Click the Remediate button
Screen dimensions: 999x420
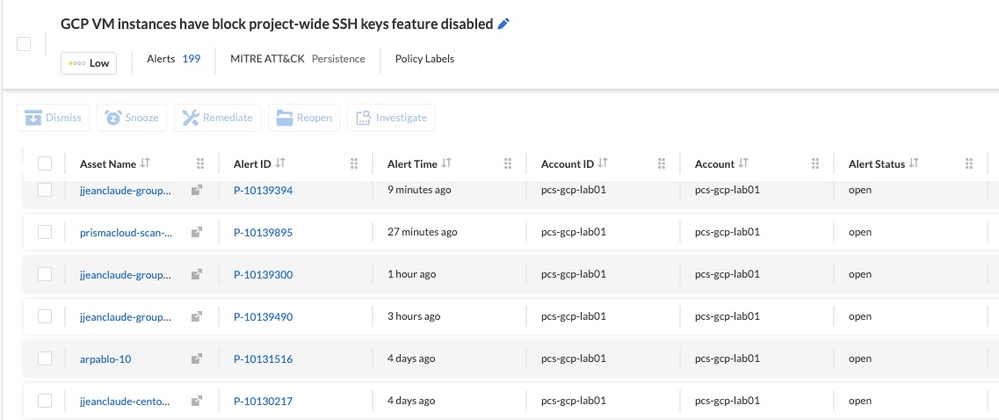click(x=218, y=118)
